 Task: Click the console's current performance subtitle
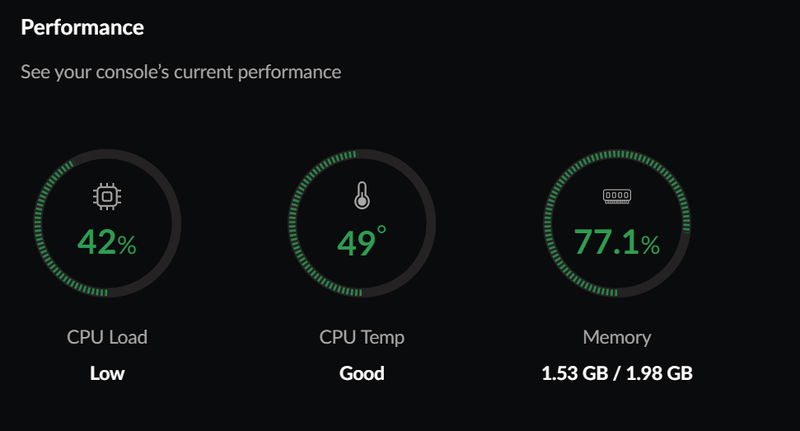click(181, 72)
